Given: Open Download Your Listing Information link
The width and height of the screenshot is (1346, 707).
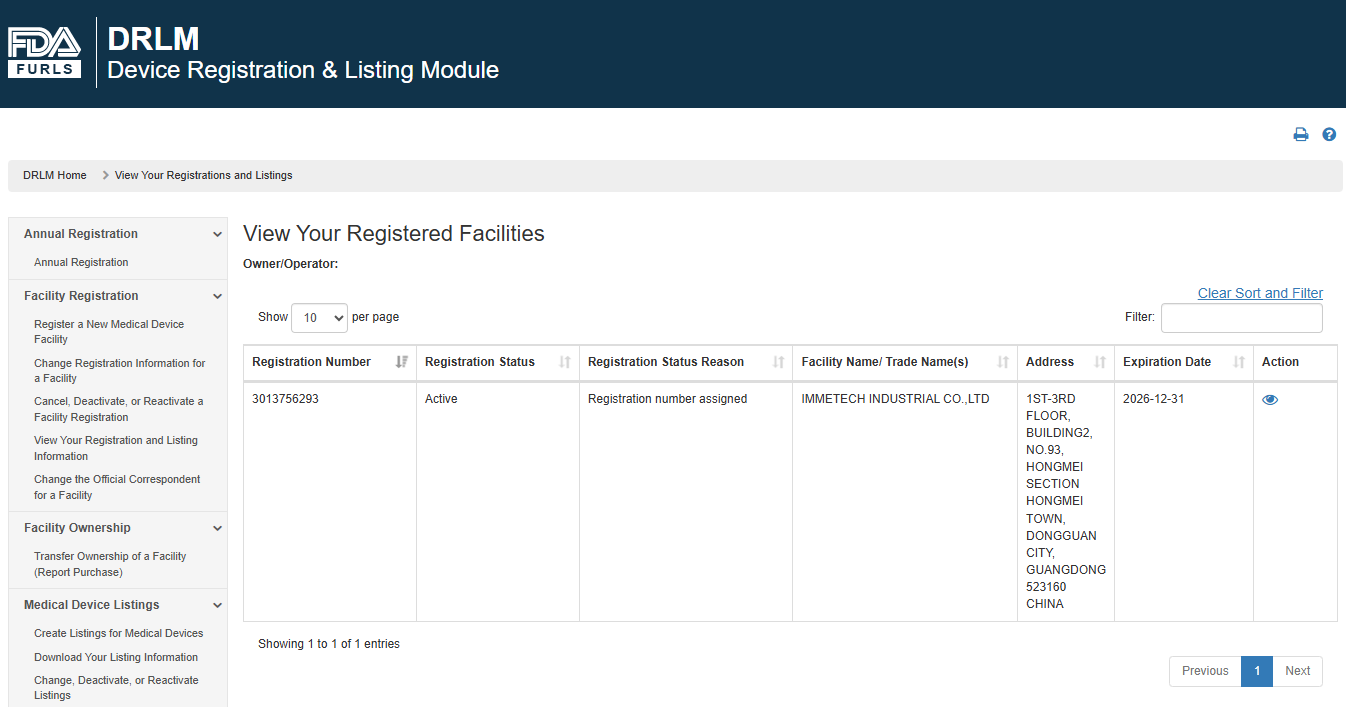Looking at the screenshot, I should 116,657.
